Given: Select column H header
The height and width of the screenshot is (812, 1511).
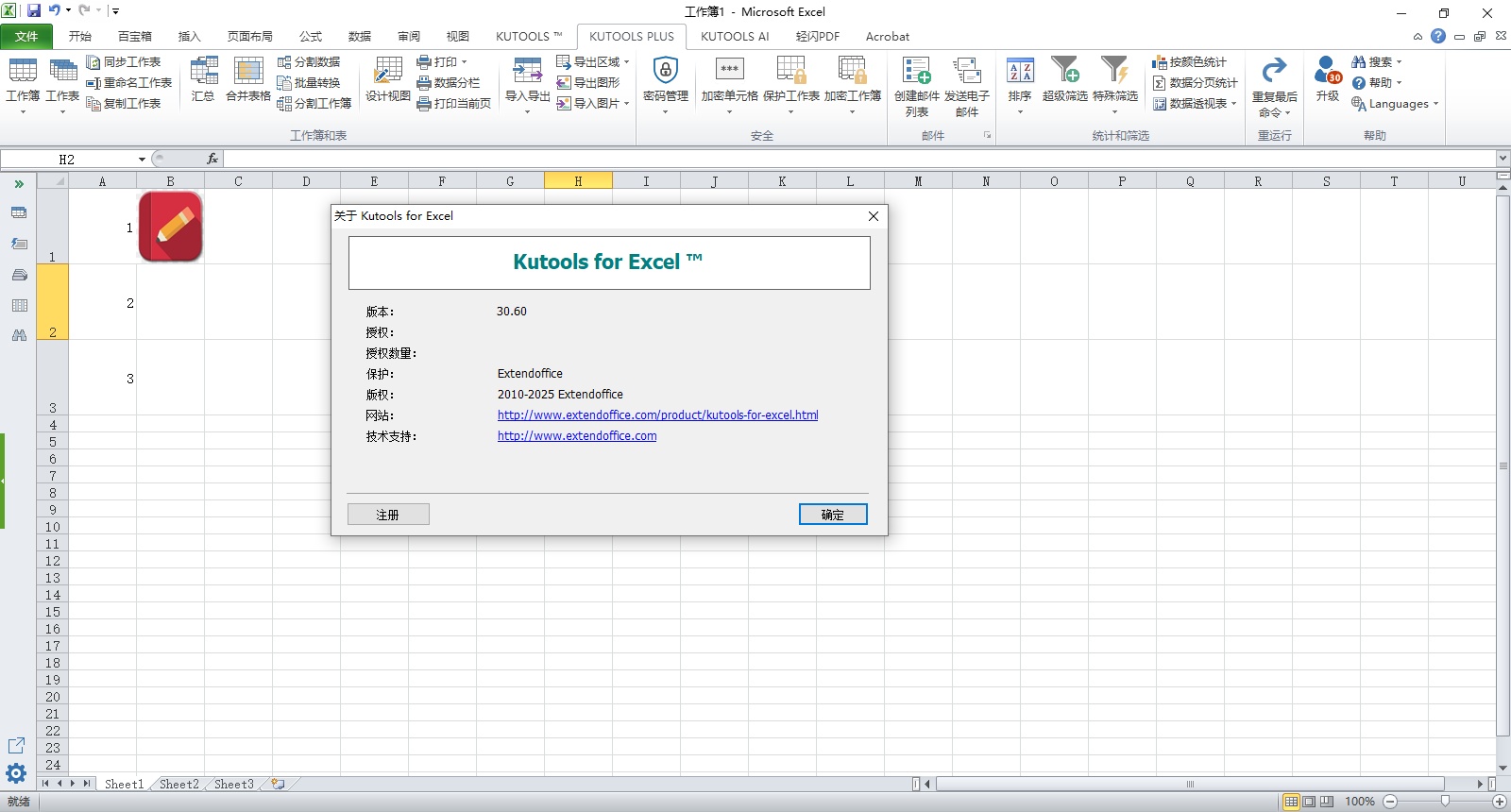Looking at the screenshot, I should (578, 181).
